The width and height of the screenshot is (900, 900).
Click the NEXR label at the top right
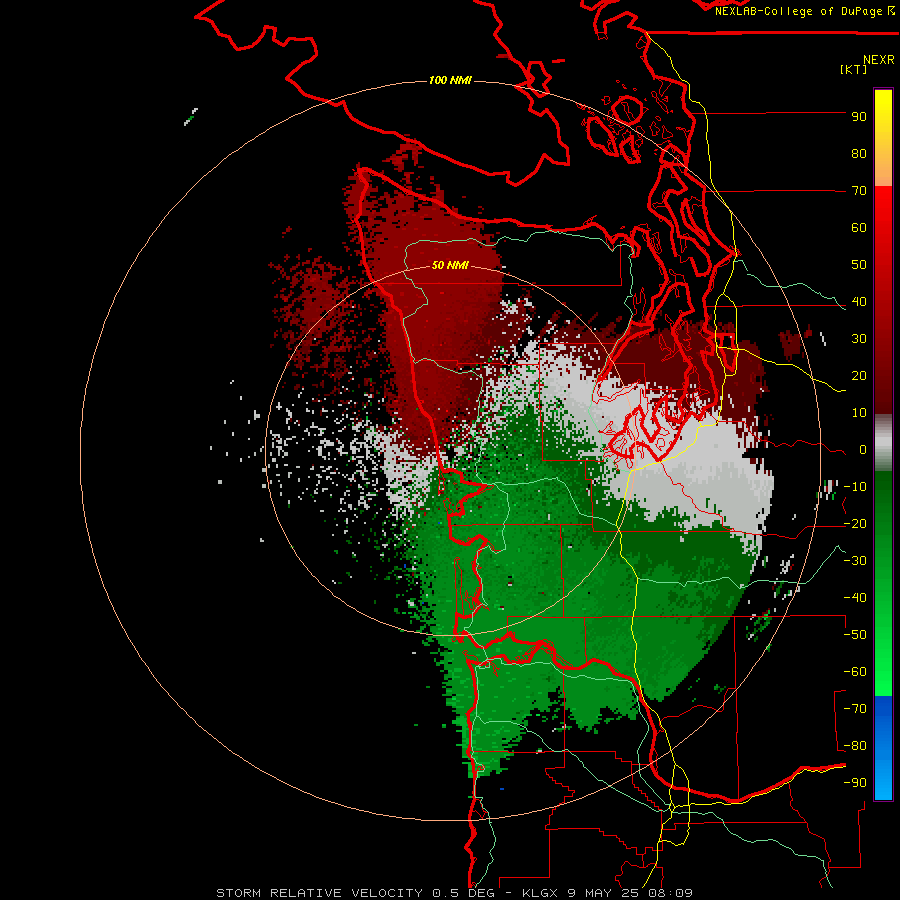pos(879,60)
